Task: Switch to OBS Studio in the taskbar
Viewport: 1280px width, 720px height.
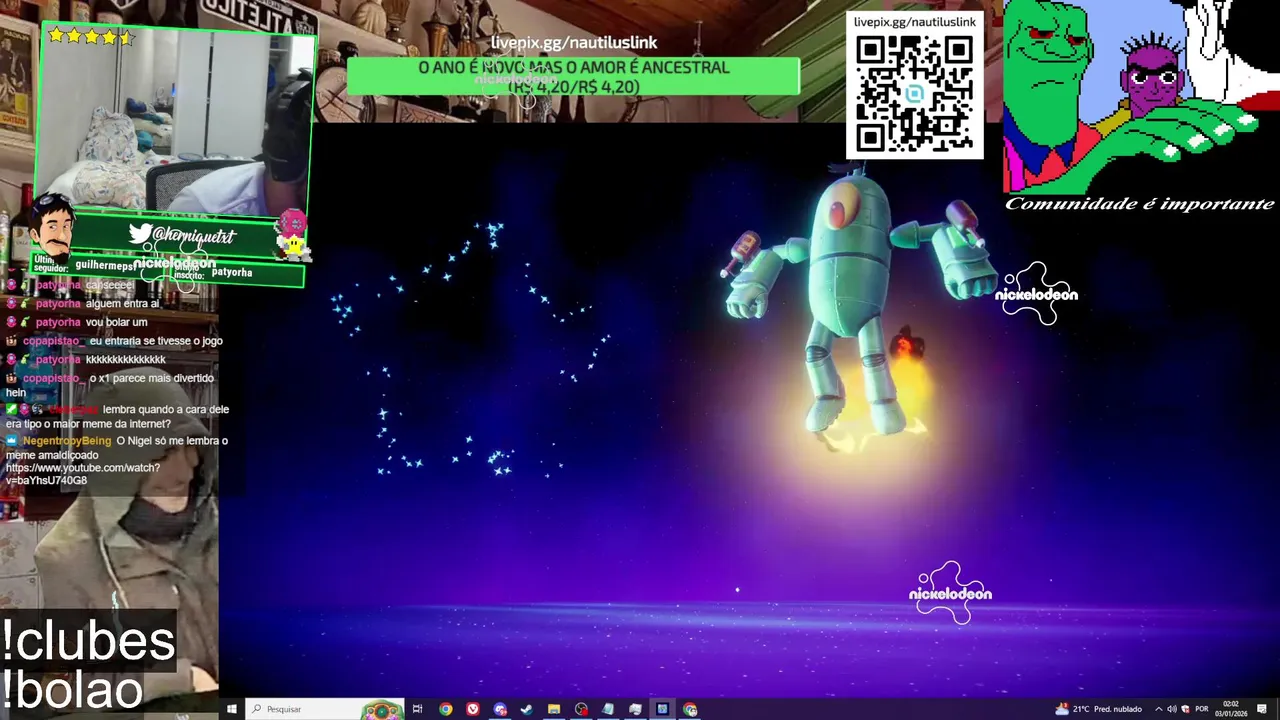Action: click(x=581, y=709)
